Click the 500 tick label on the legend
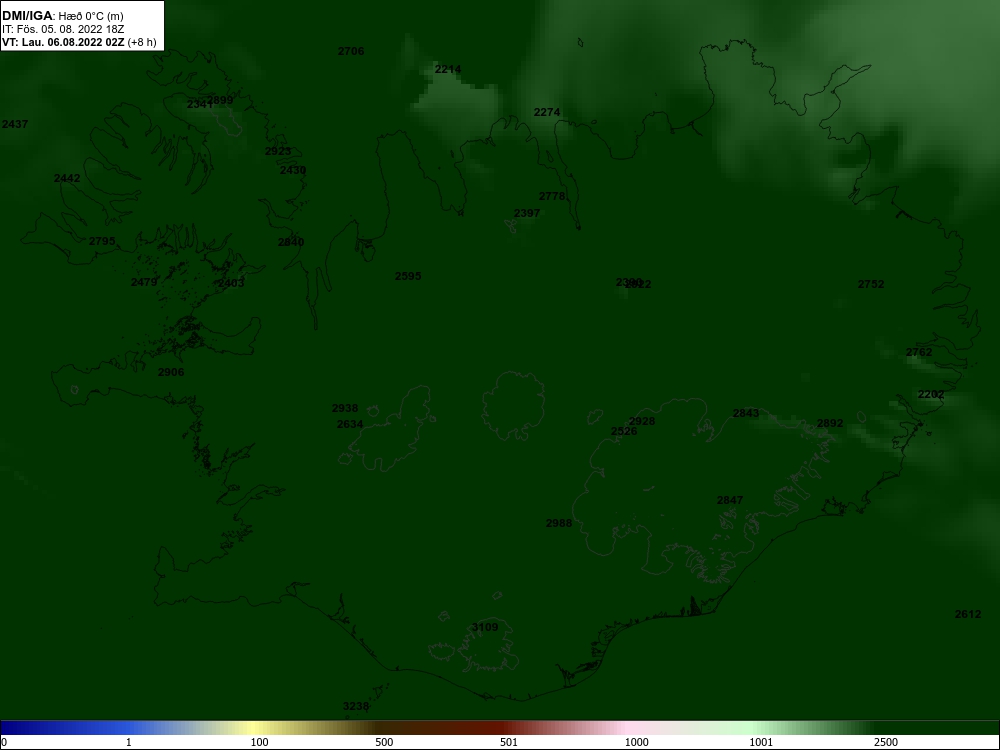Viewport: 1000px width, 750px height. [384, 742]
